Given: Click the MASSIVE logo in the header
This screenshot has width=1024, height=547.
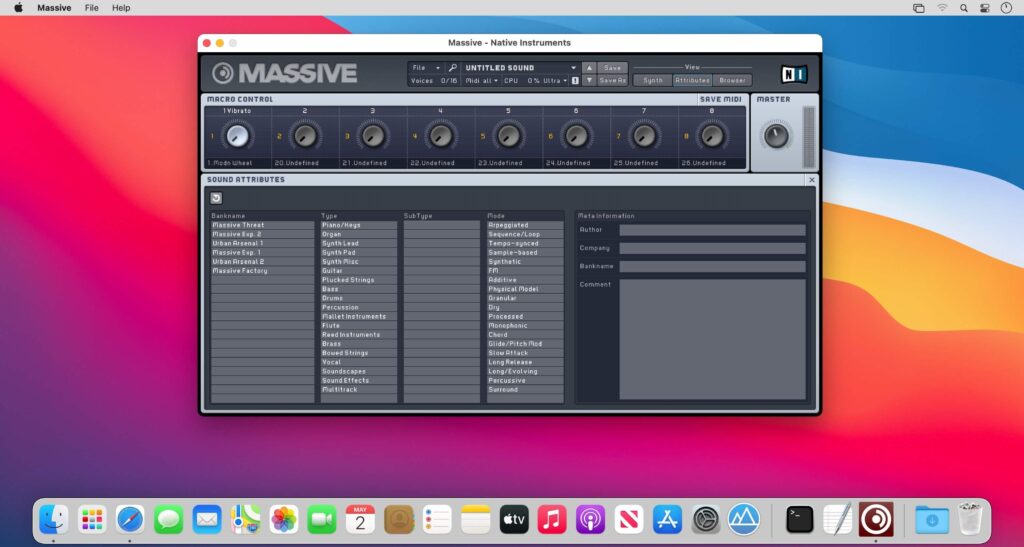Looking at the screenshot, I should [285, 73].
